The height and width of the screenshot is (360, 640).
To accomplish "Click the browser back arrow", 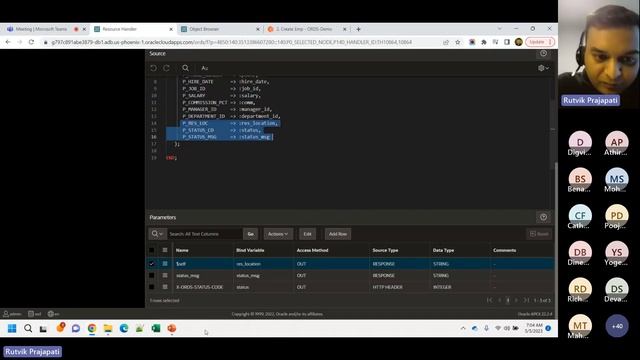I will (8, 42).
